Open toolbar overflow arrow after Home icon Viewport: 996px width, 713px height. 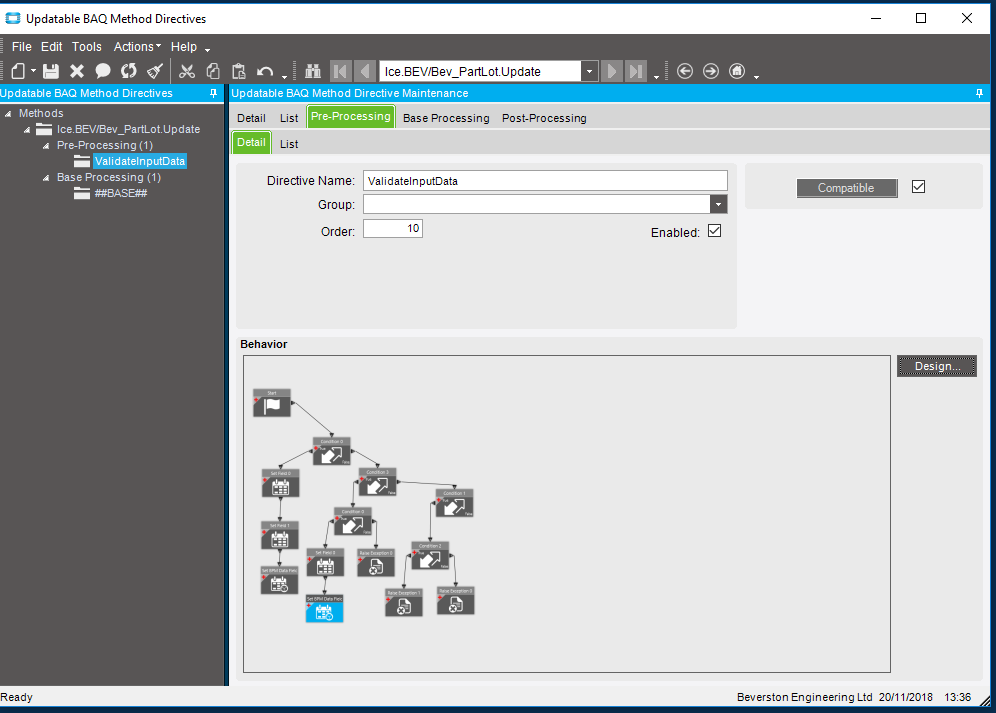[x=757, y=77]
